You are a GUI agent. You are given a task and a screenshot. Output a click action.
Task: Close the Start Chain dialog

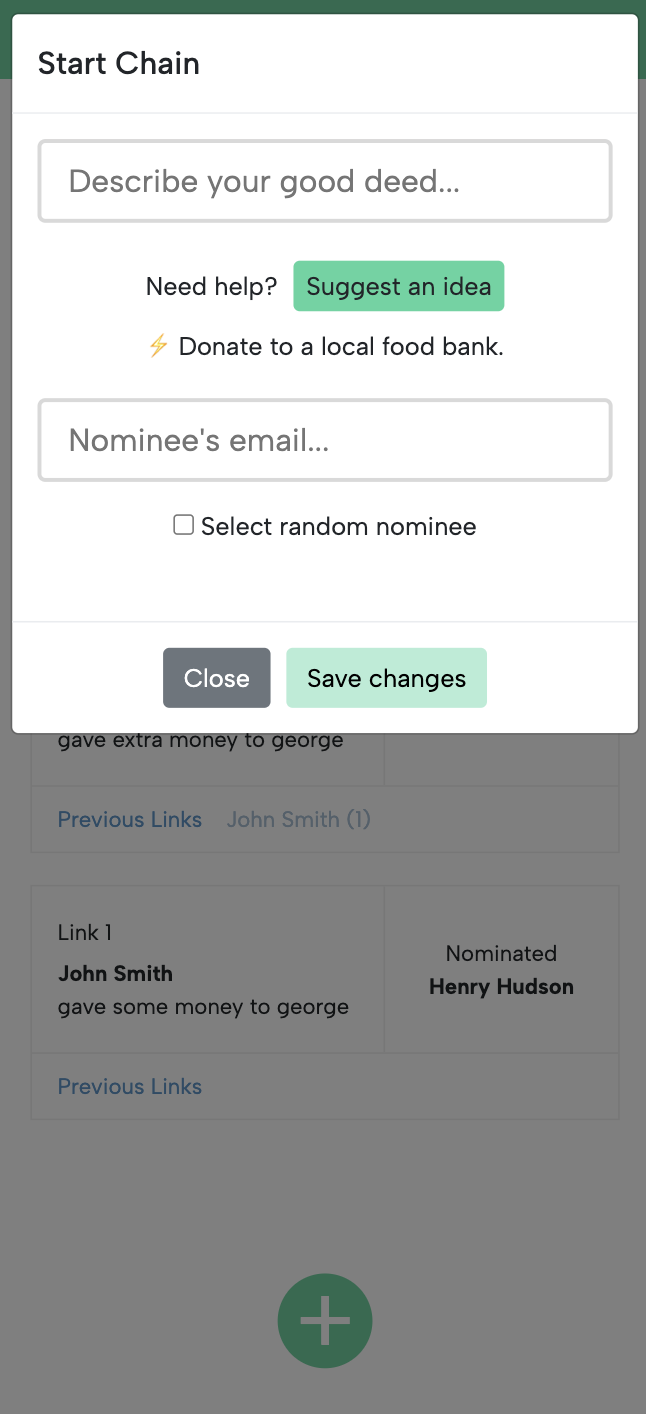pyautogui.click(x=216, y=678)
